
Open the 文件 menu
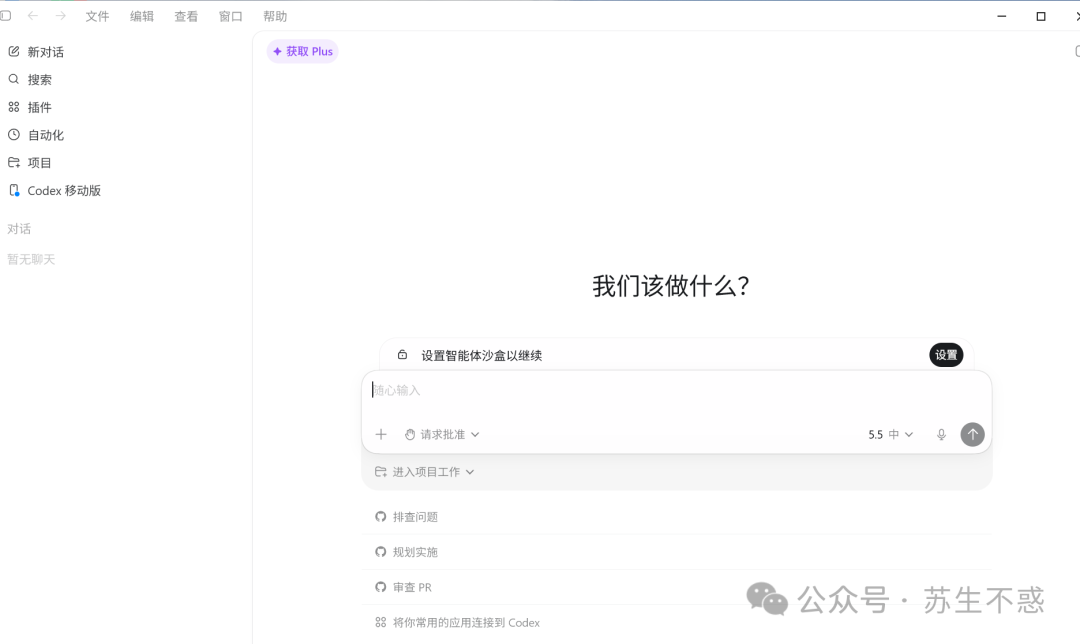(x=97, y=16)
